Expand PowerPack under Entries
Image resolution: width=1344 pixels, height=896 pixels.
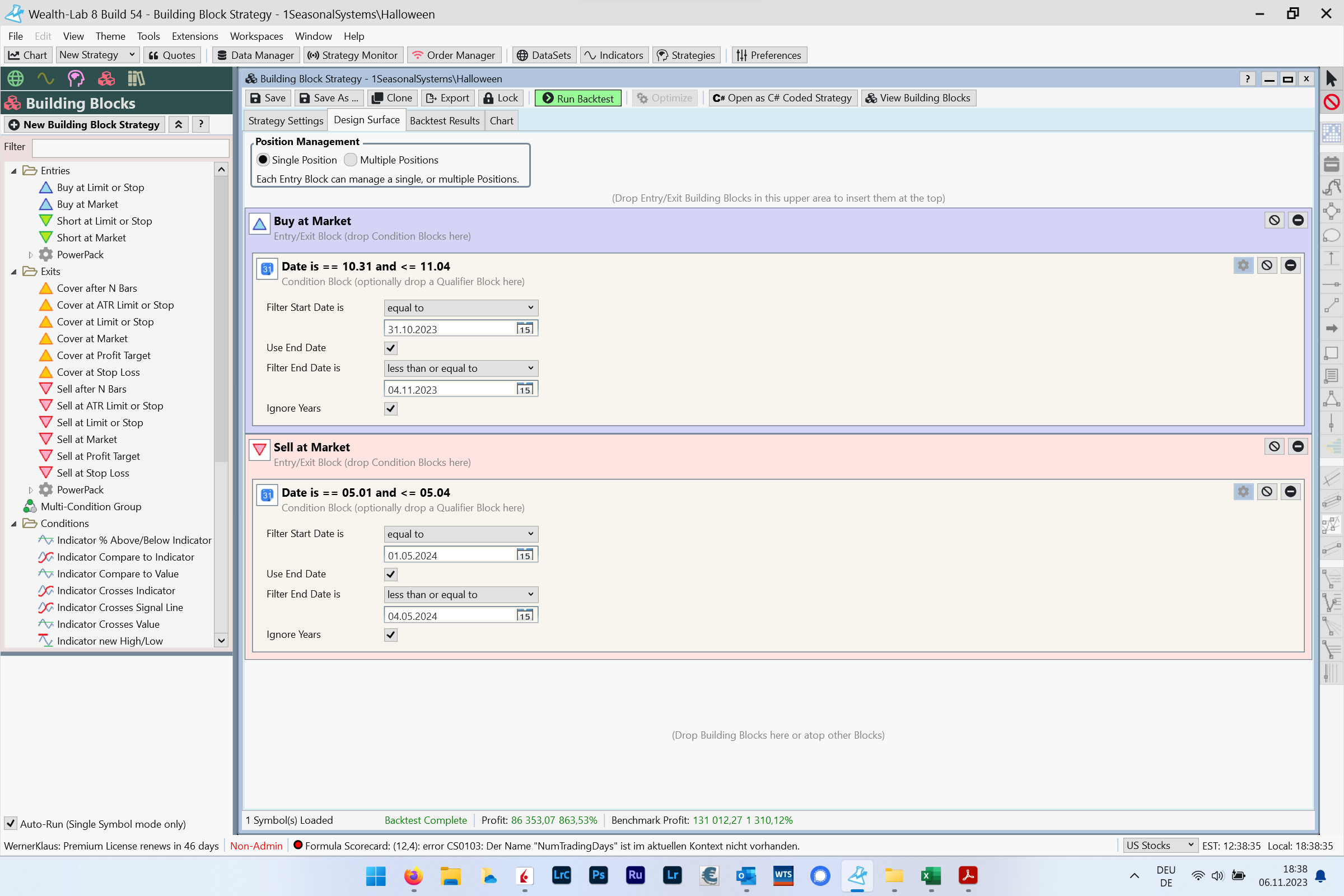(x=31, y=255)
